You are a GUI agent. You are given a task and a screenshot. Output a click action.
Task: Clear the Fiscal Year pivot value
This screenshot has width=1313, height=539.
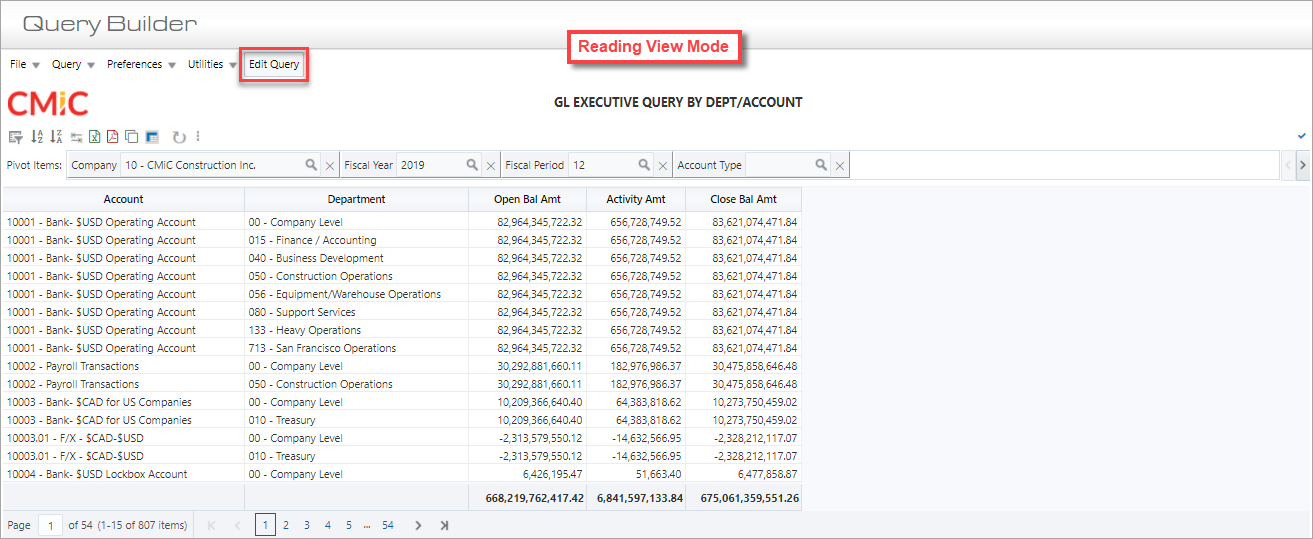pos(491,165)
